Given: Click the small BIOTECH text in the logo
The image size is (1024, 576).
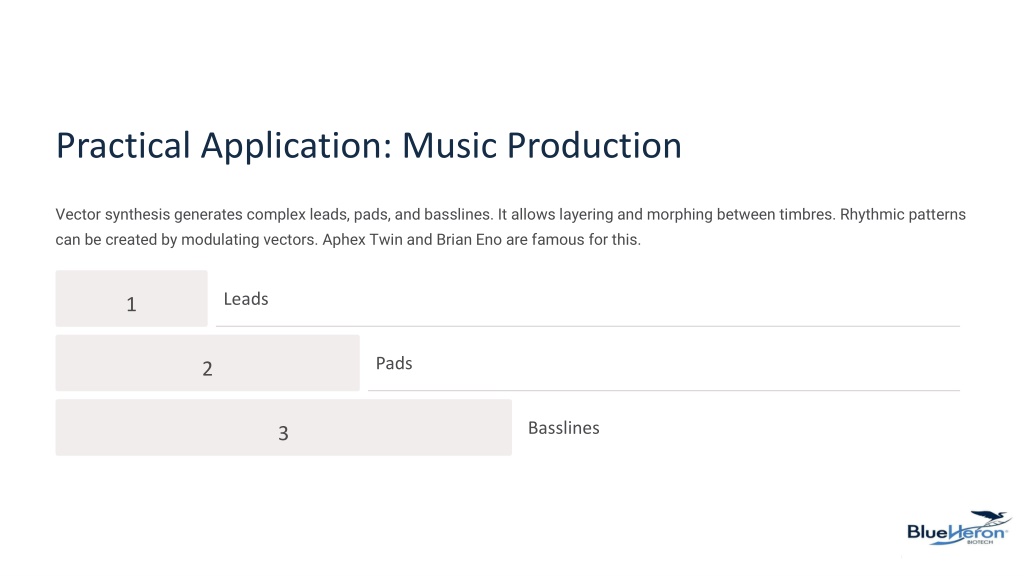Looking at the screenshot, I should tap(980, 542).
